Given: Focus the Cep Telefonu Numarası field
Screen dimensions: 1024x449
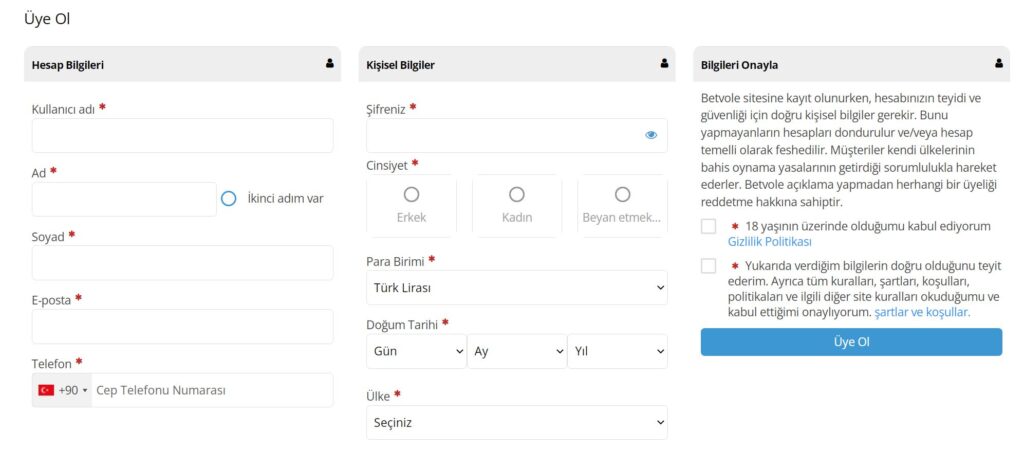Looking at the screenshot, I should click(212, 390).
